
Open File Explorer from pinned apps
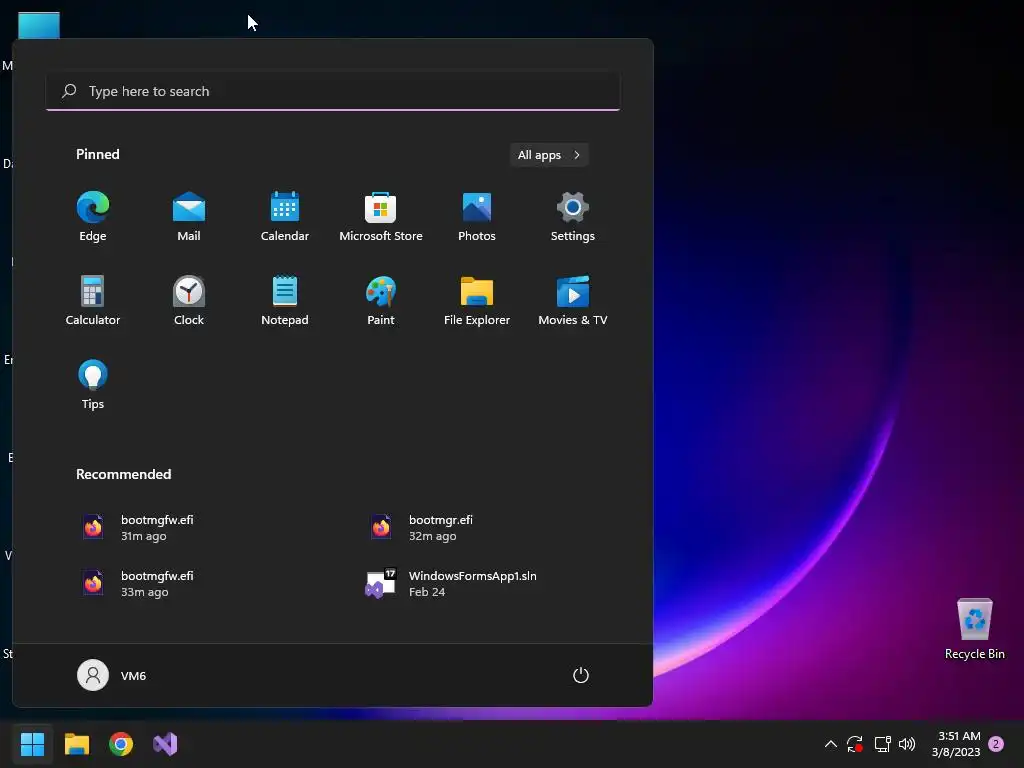coord(477,301)
